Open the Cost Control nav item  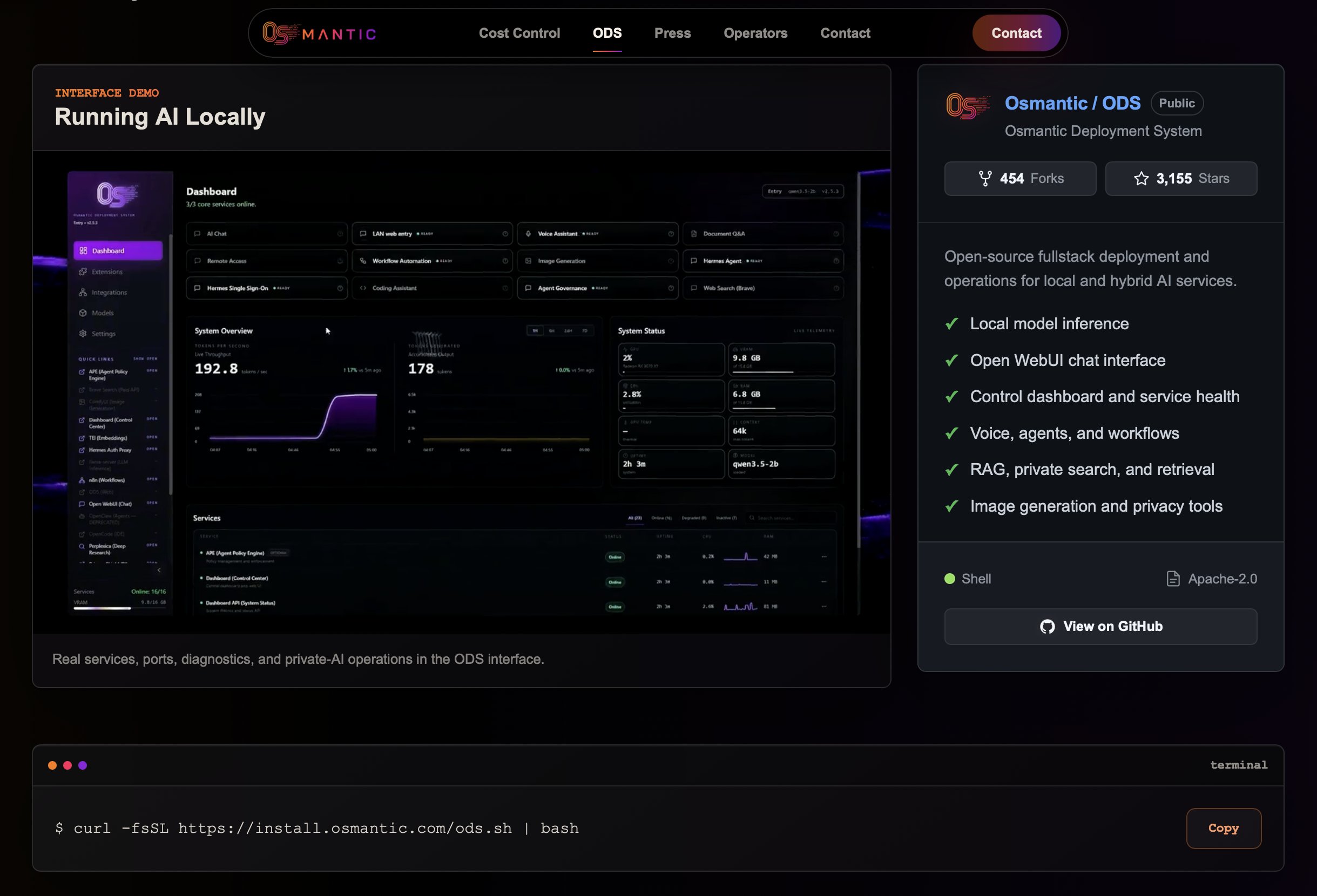tap(519, 33)
